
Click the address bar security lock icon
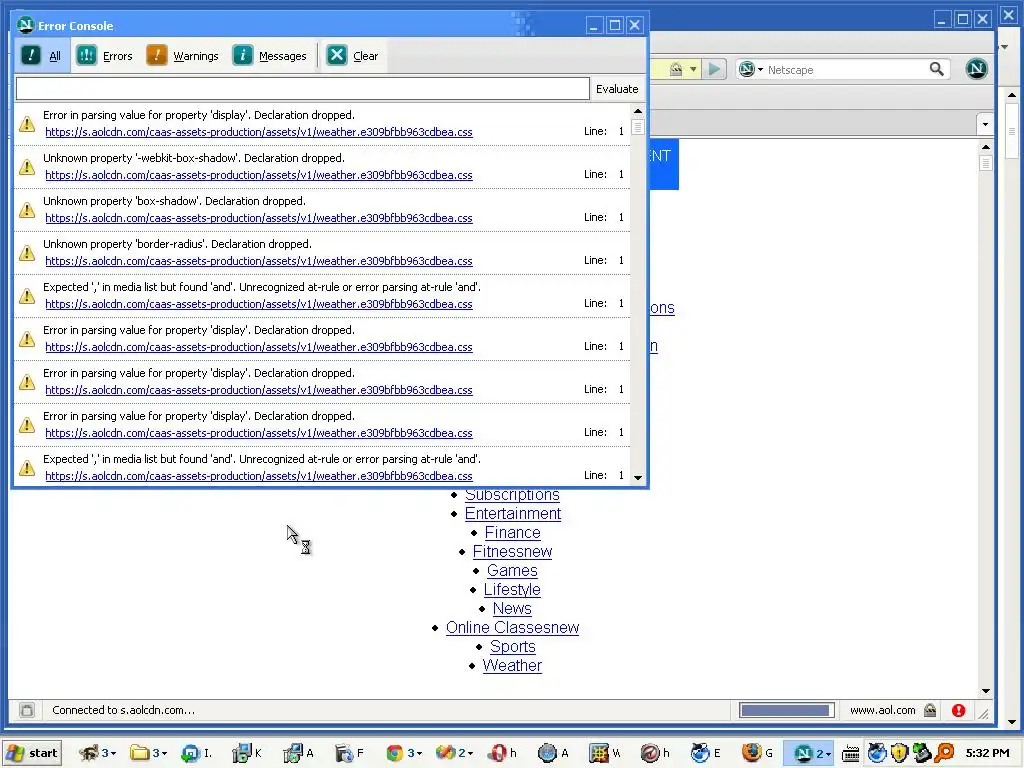click(x=676, y=69)
